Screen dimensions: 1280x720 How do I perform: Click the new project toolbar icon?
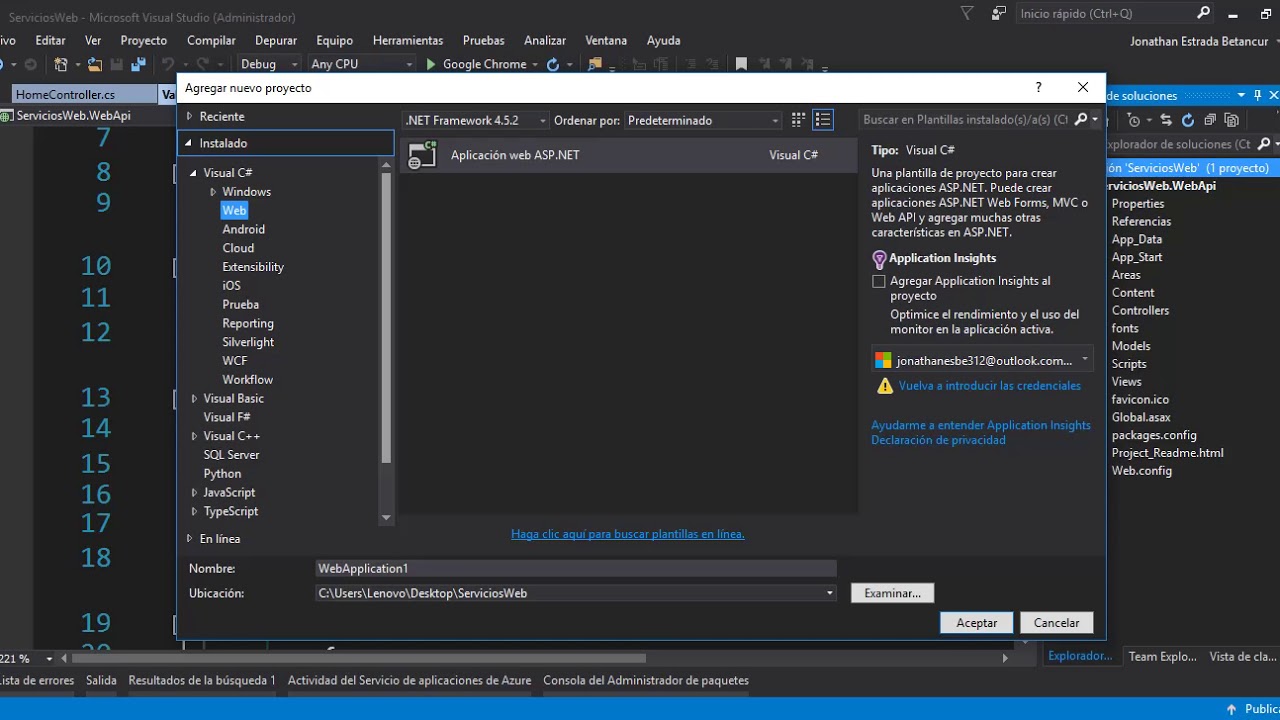[61, 64]
